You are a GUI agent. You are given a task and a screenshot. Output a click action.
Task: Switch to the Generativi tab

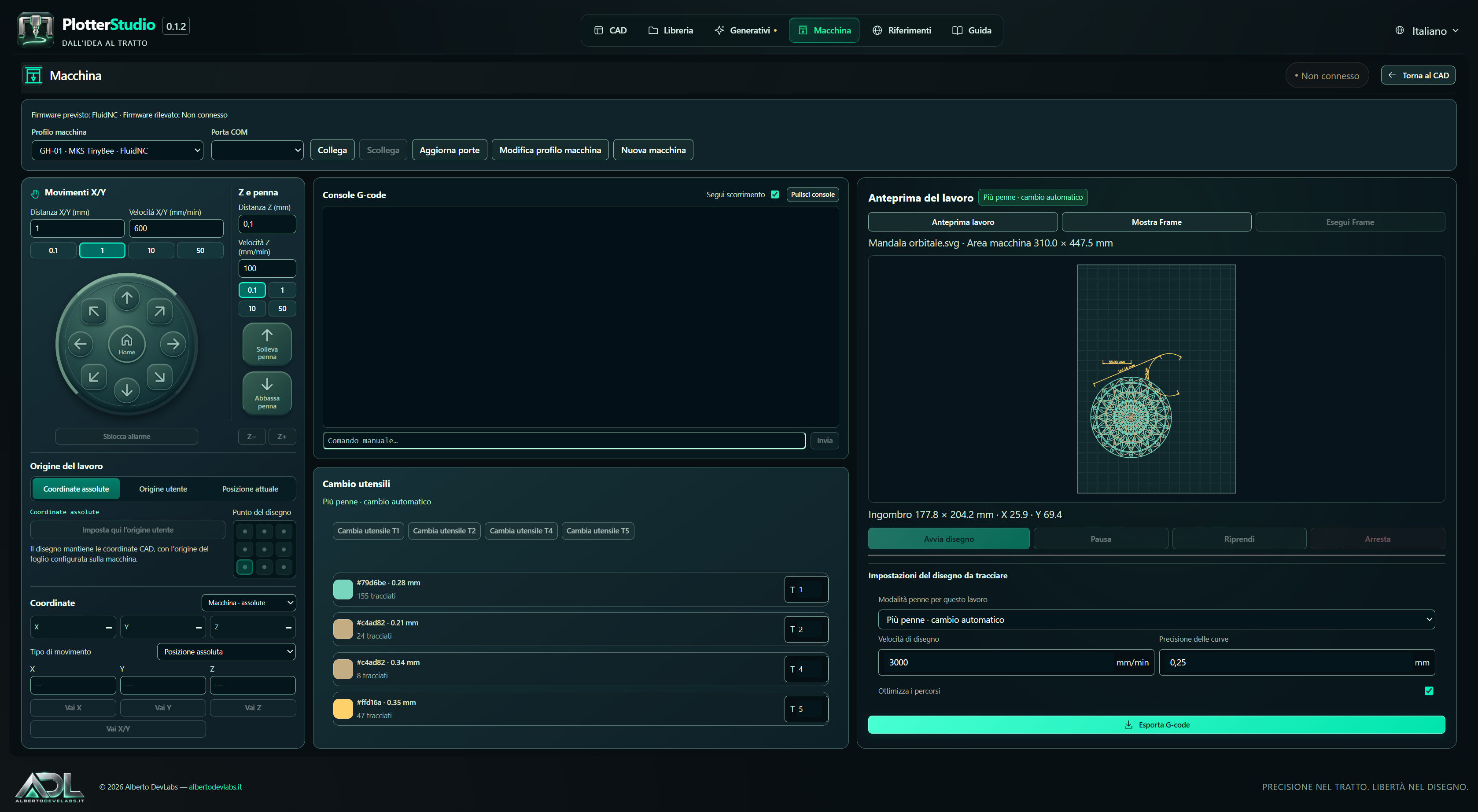[x=745, y=30]
